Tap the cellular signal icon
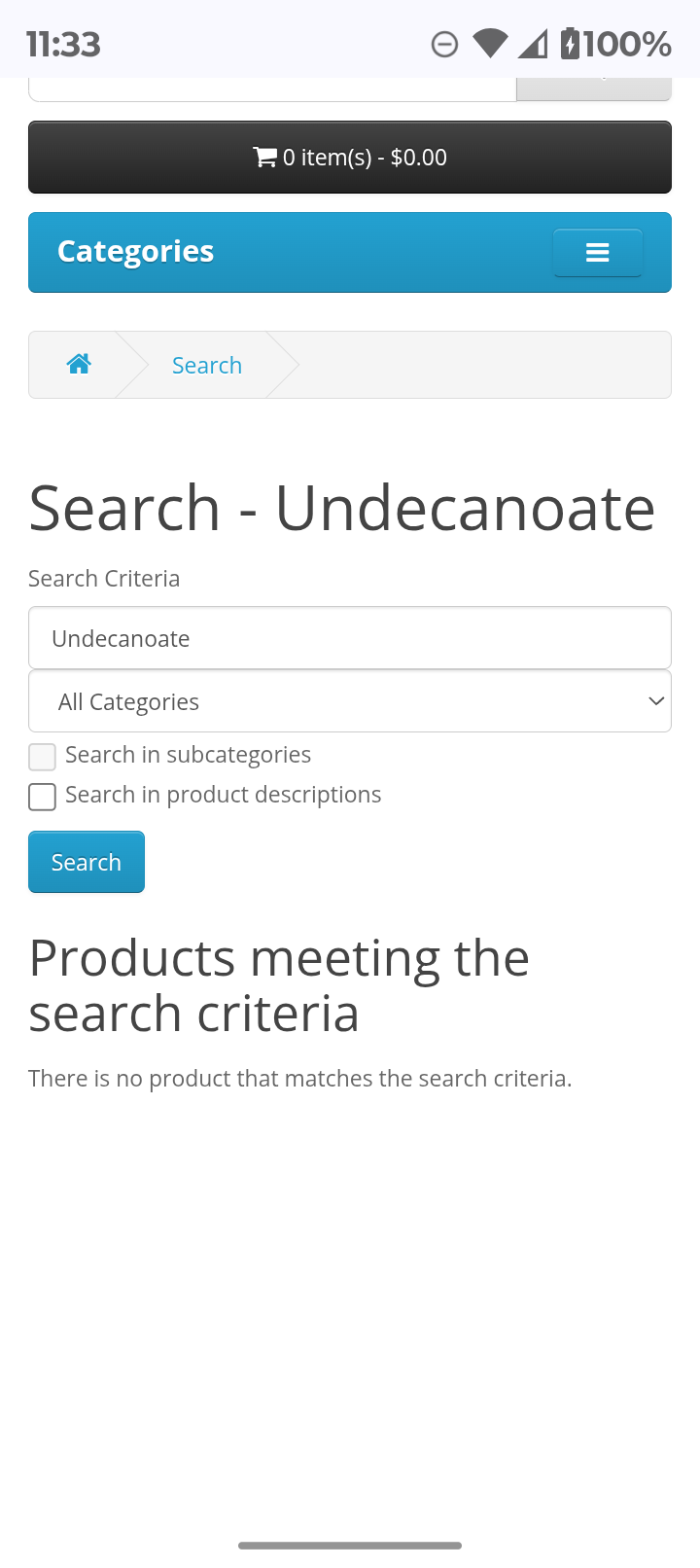This screenshot has width=700, height=1568. [533, 44]
